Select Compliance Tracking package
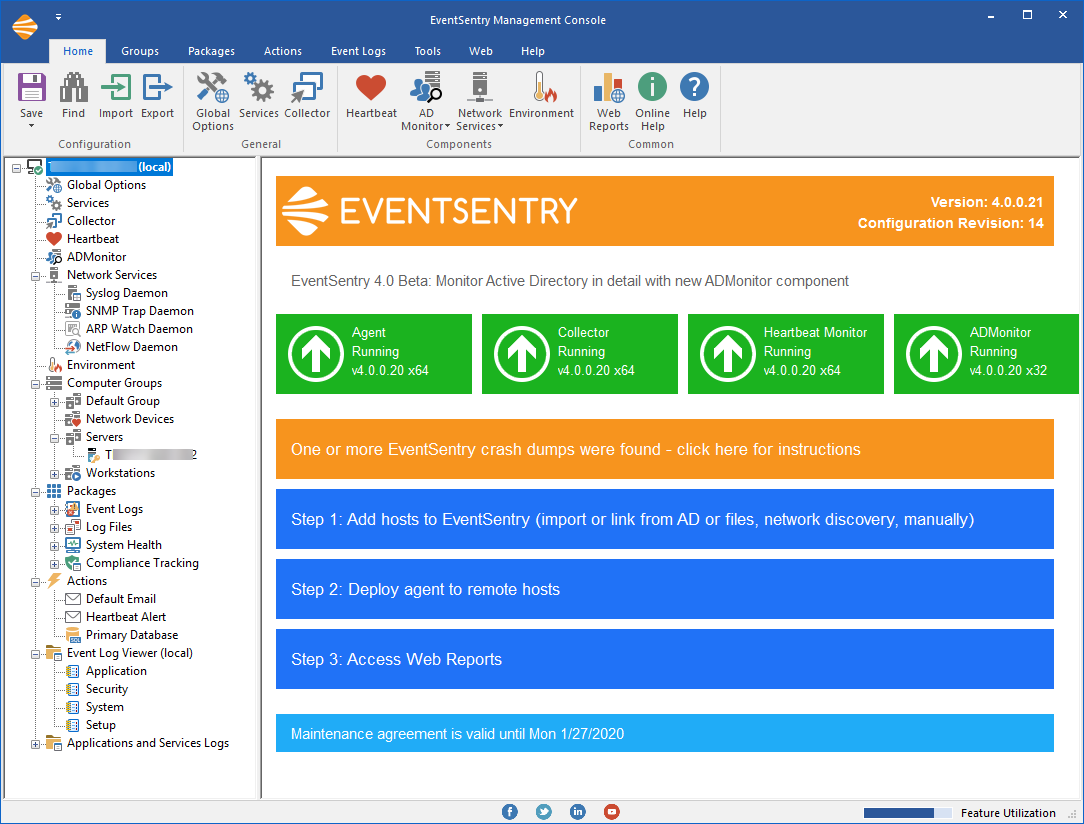Viewport: 1084px width, 824px height. (x=142, y=563)
